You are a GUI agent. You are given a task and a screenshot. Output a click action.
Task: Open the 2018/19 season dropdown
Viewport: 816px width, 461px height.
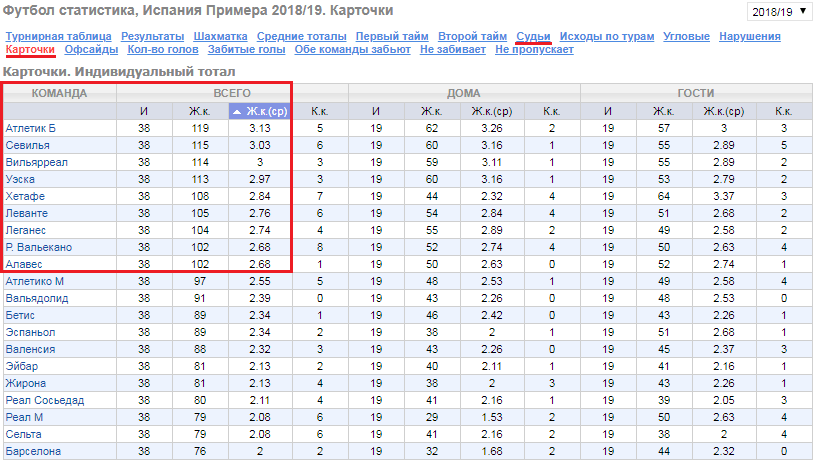779,11
